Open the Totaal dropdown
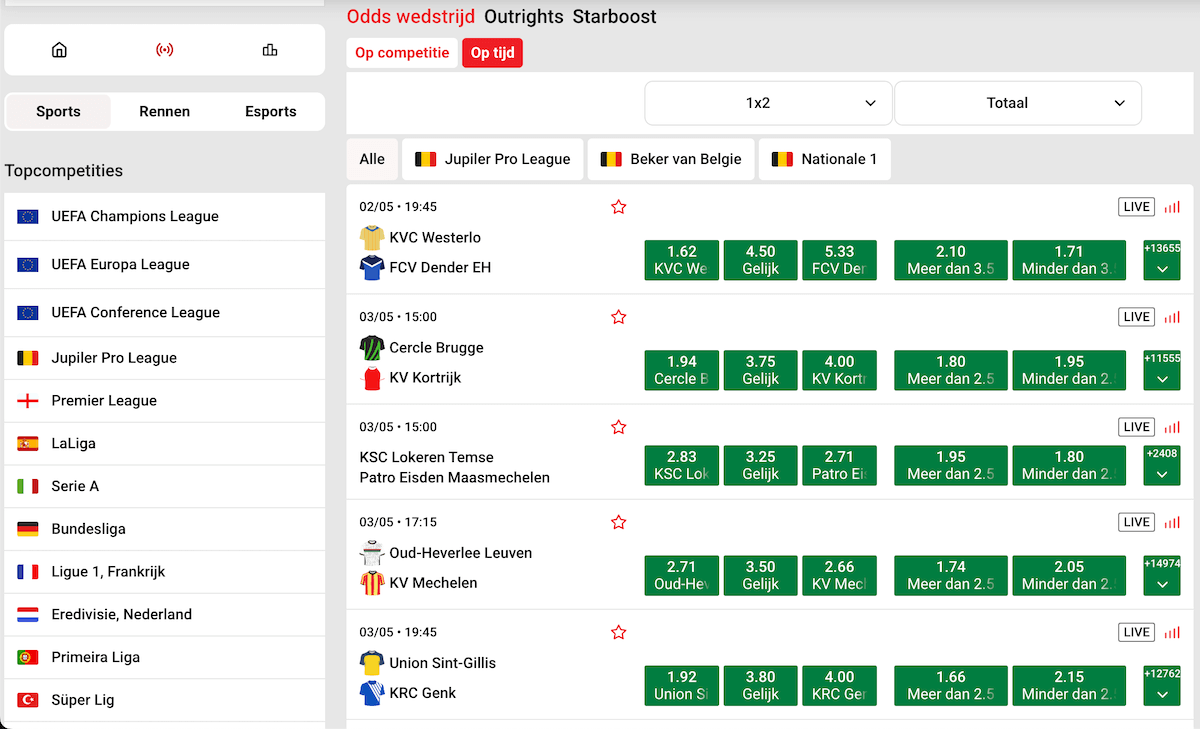This screenshot has width=1200, height=729. click(1017, 102)
